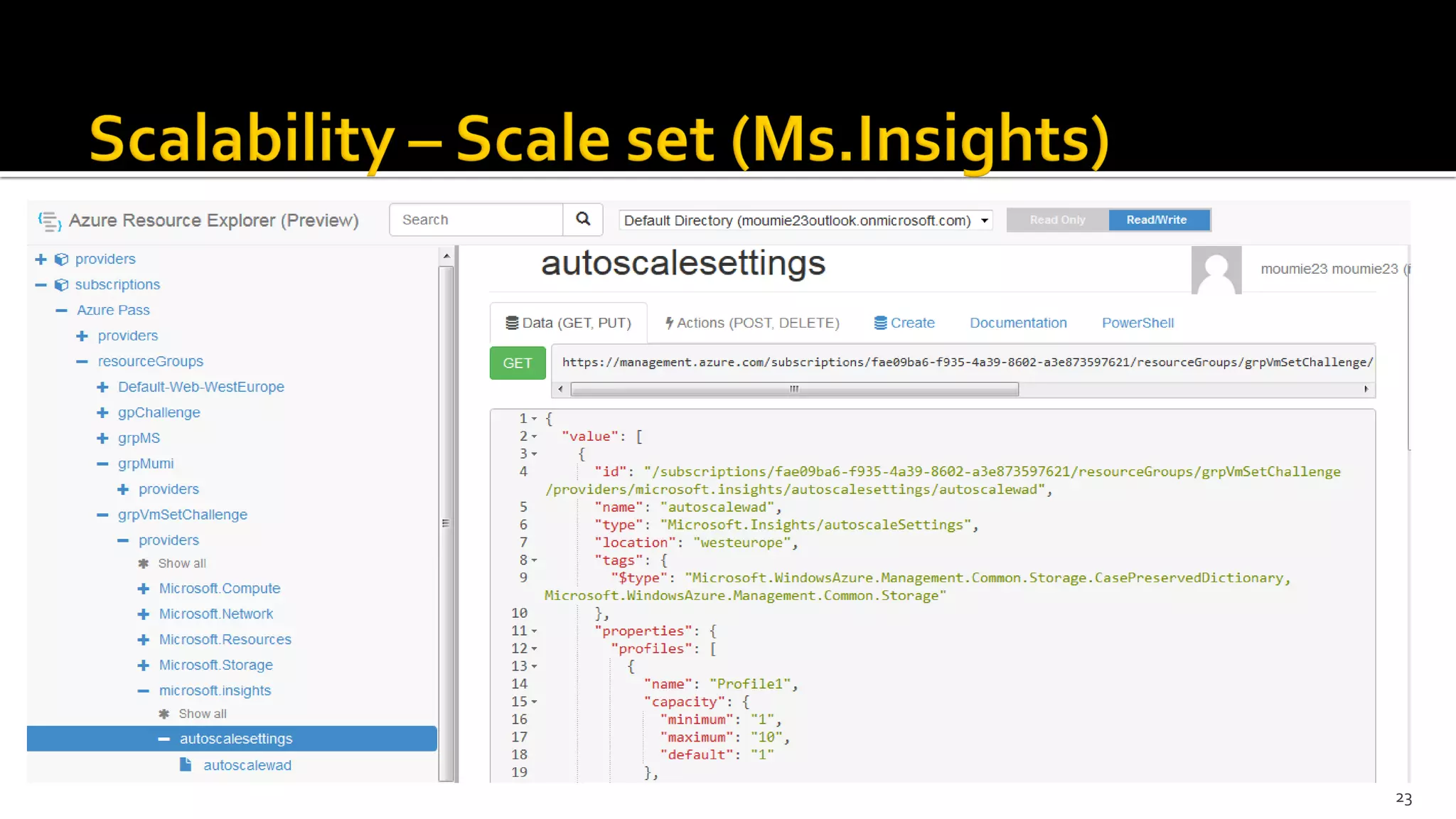The height and width of the screenshot is (819, 1456).
Task: Fold JSON at line 15 capacity arrow
Action: (534, 702)
